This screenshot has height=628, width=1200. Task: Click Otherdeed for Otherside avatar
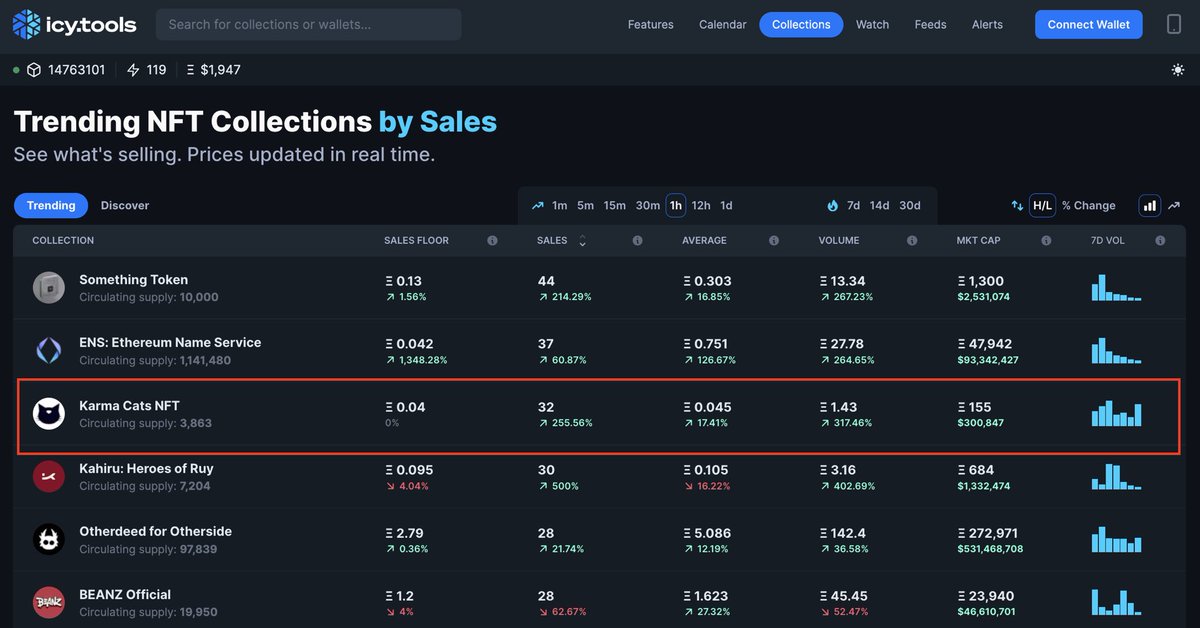click(49, 540)
